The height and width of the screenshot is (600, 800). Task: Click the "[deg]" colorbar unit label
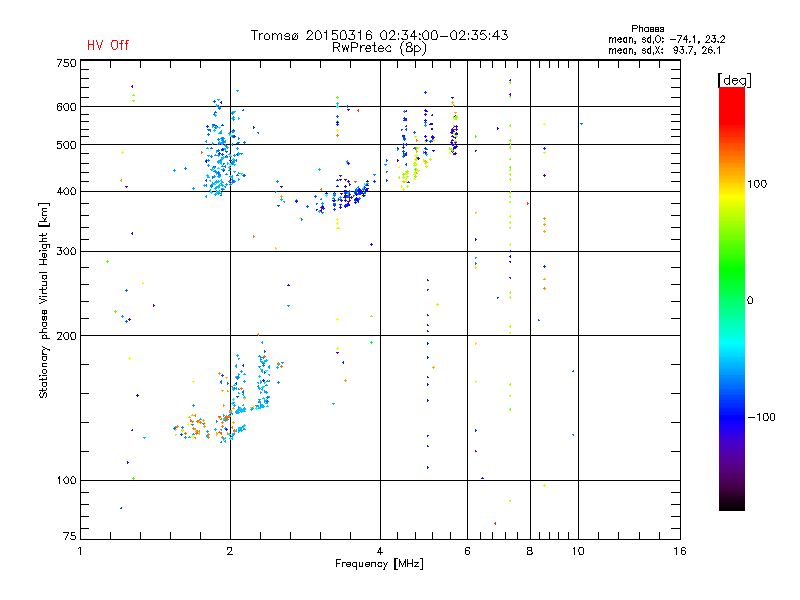click(x=734, y=80)
